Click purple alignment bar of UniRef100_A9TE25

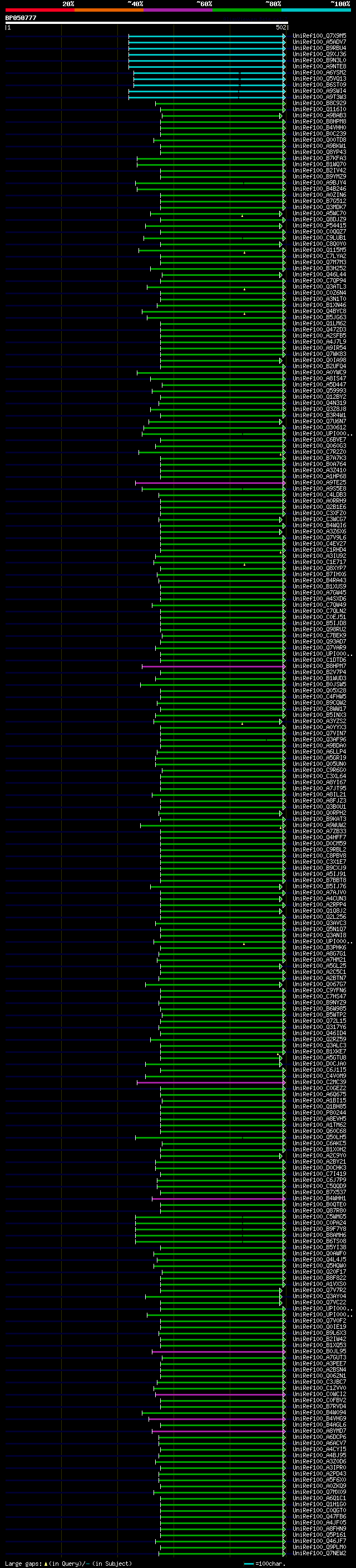tap(210, 483)
